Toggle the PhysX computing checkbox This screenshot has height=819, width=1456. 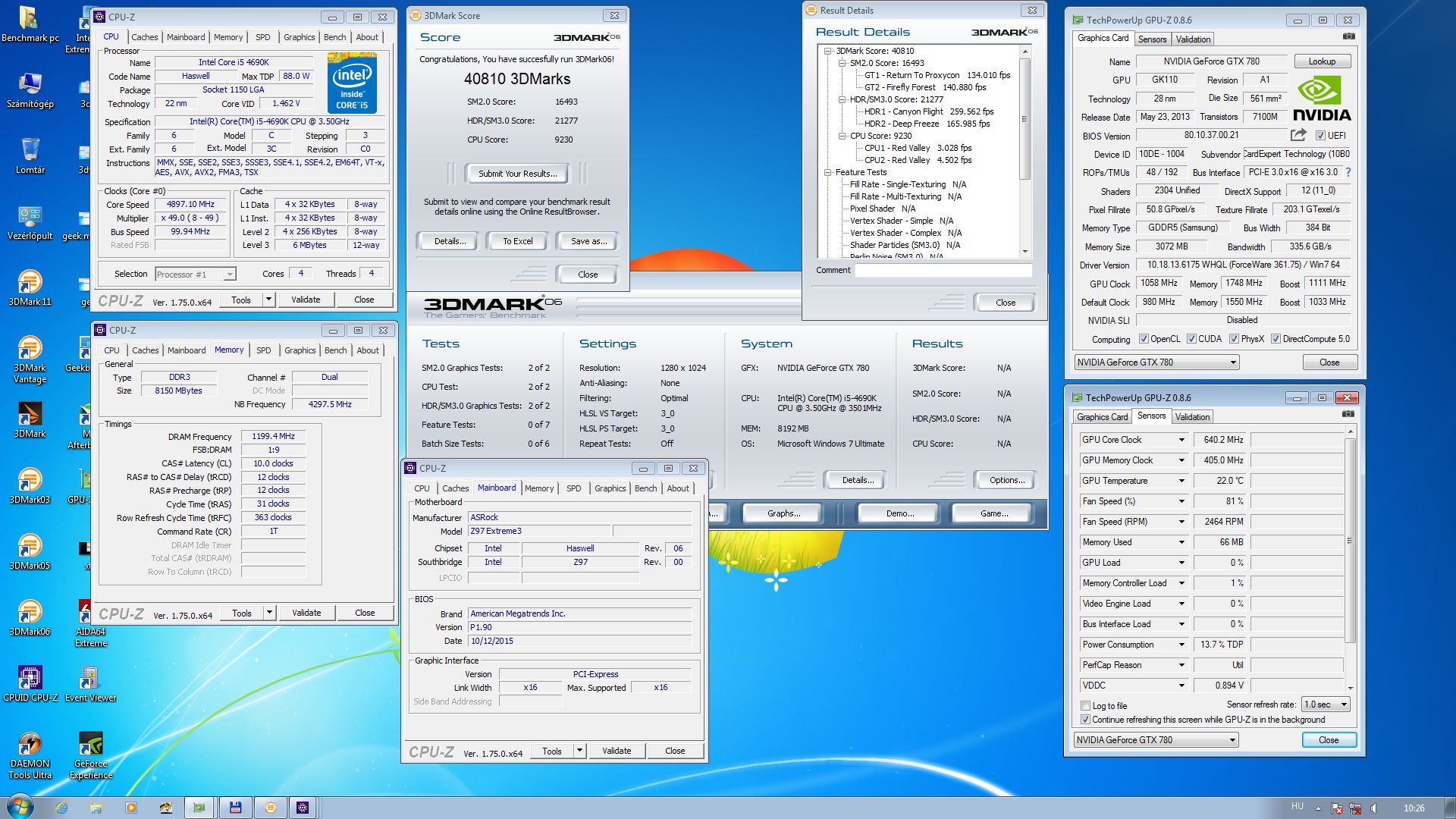click(1234, 339)
